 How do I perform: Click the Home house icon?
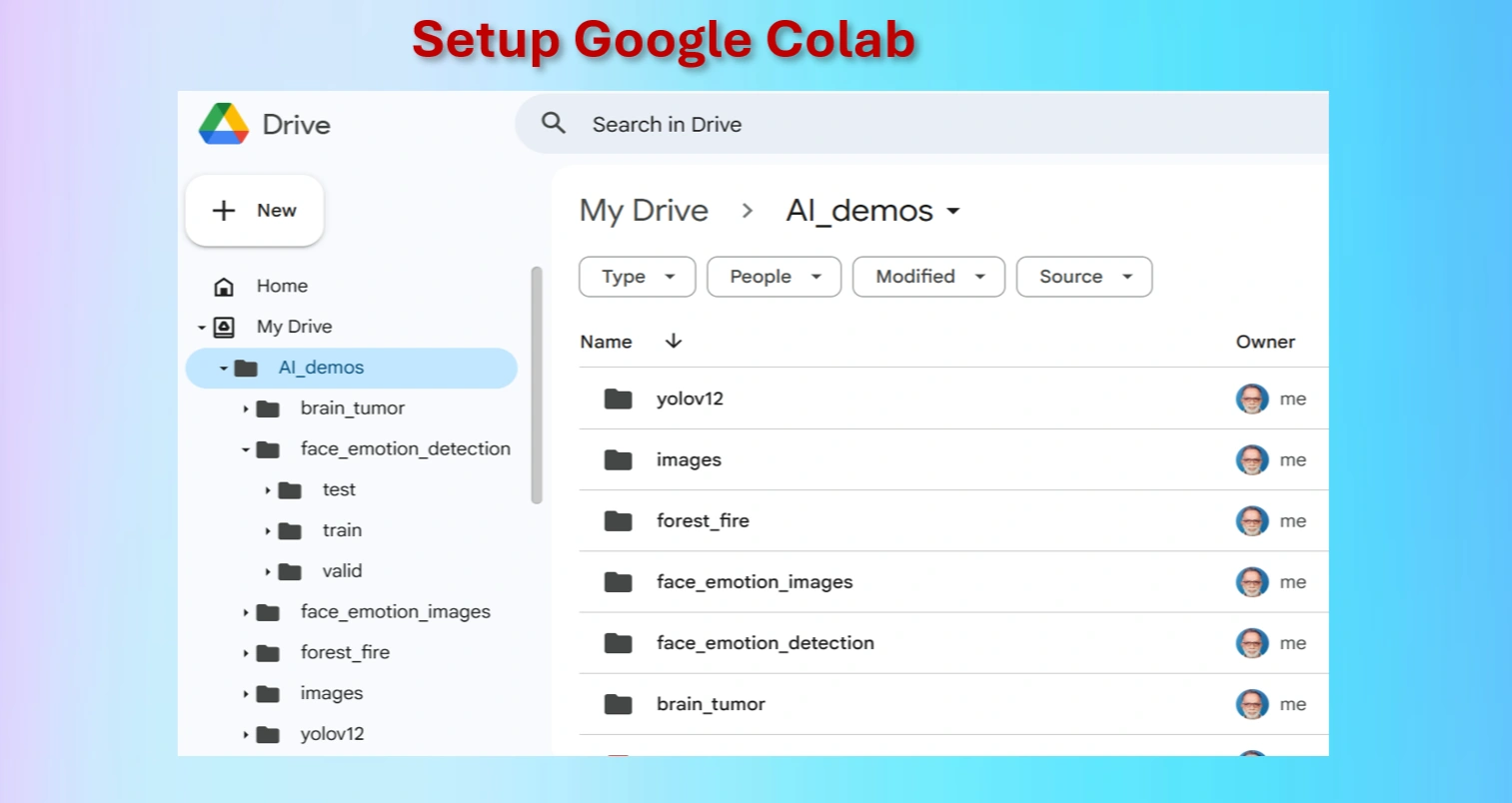tap(224, 287)
